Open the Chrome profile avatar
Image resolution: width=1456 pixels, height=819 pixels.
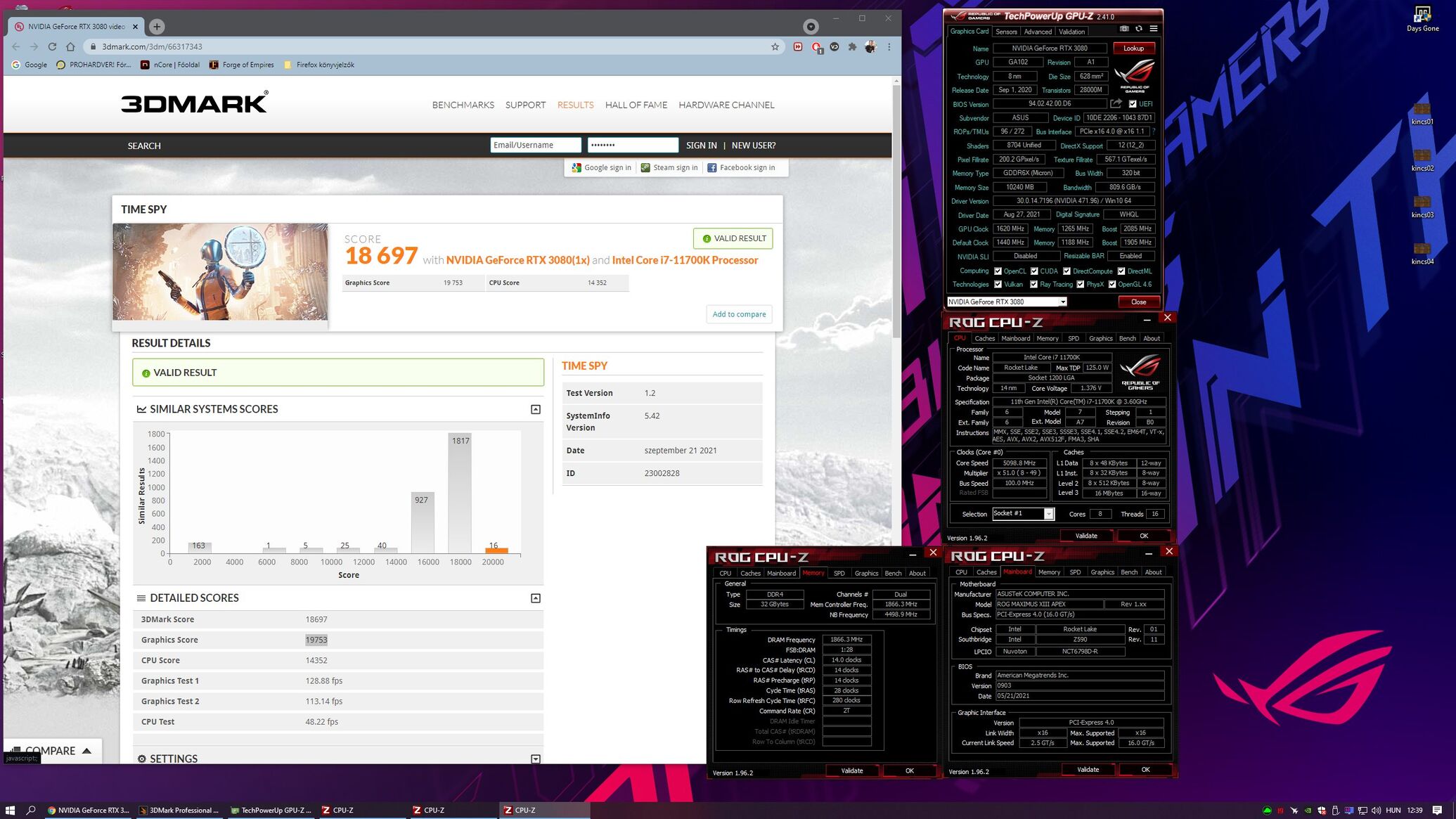[x=870, y=46]
